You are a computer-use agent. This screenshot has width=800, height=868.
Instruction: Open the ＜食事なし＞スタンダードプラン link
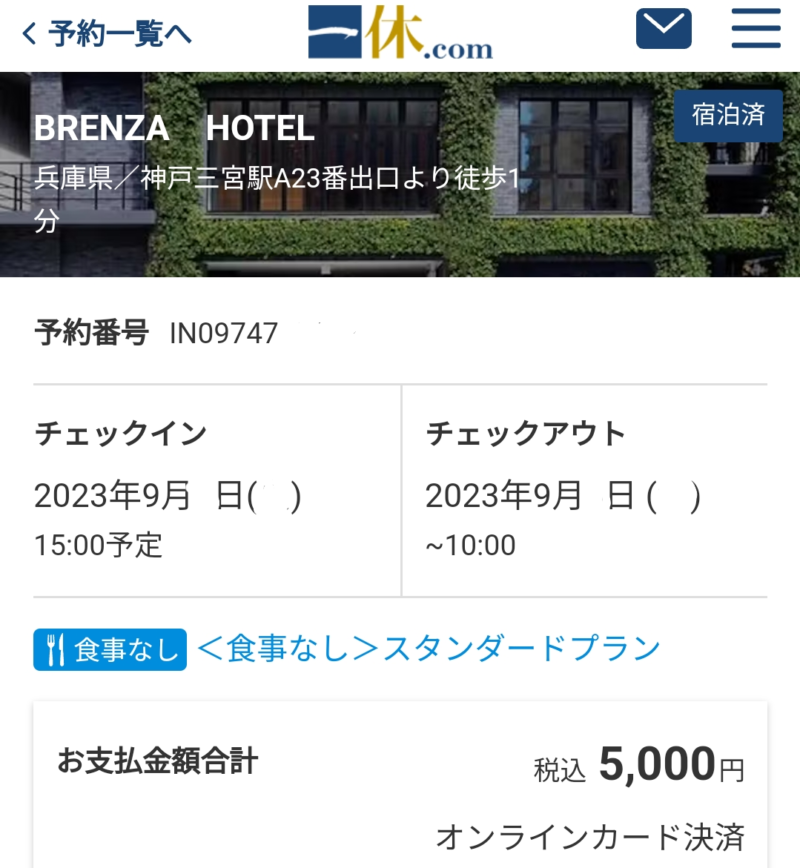tap(429, 648)
